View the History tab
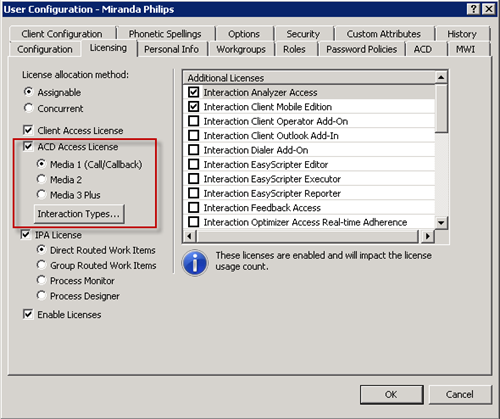The width and height of the screenshot is (500, 419). (462, 34)
